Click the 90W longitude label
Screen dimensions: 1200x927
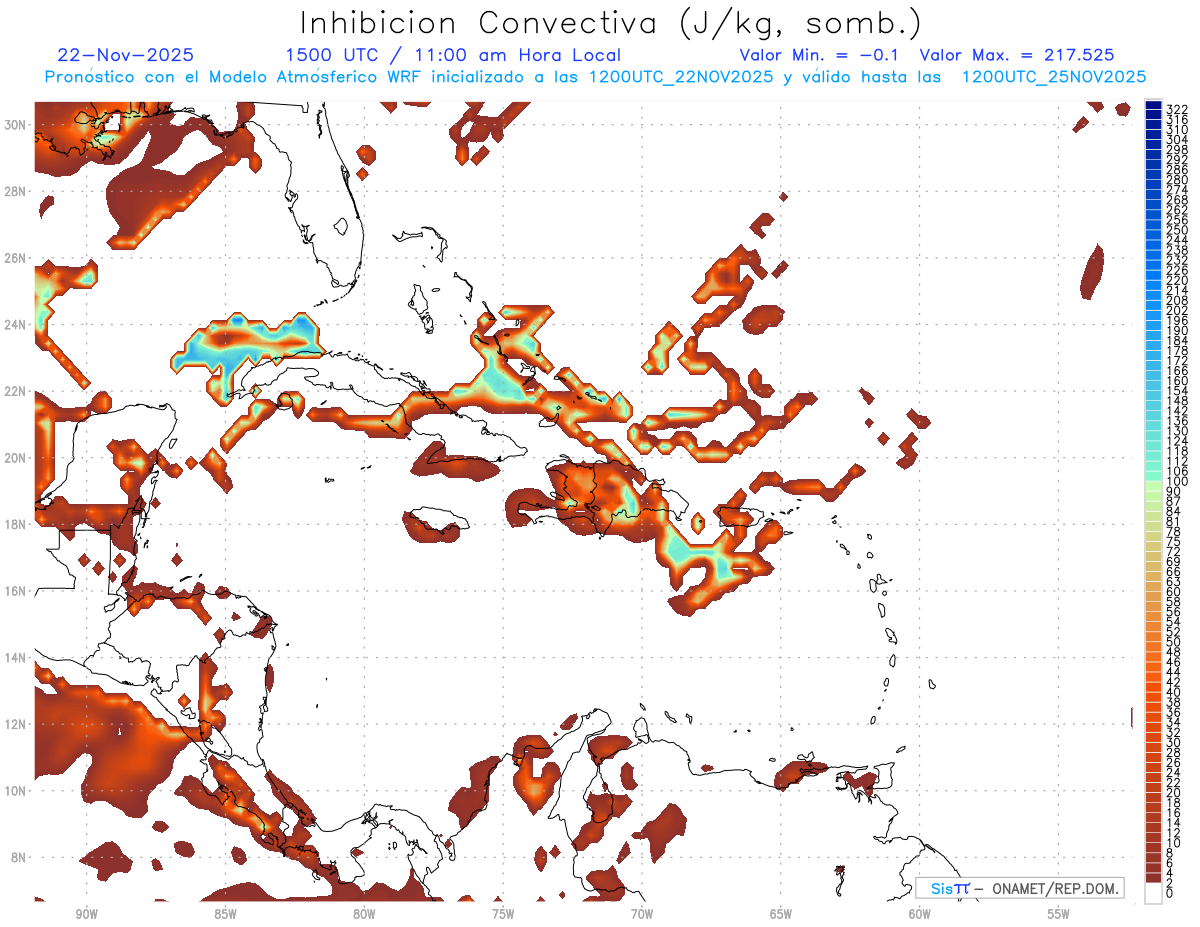[87, 914]
